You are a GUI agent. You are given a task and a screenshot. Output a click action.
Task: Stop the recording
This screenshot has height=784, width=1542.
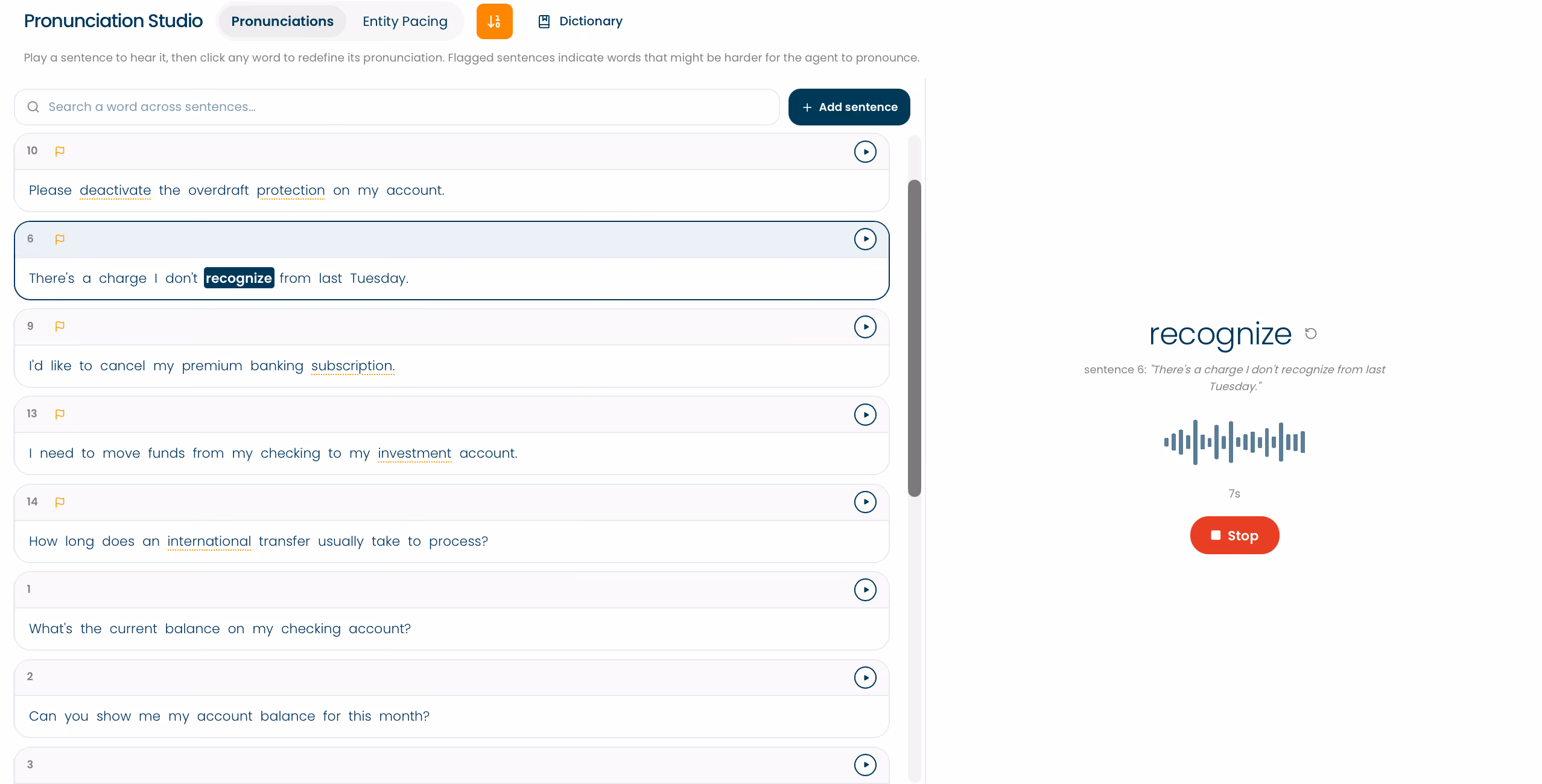click(x=1234, y=535)
